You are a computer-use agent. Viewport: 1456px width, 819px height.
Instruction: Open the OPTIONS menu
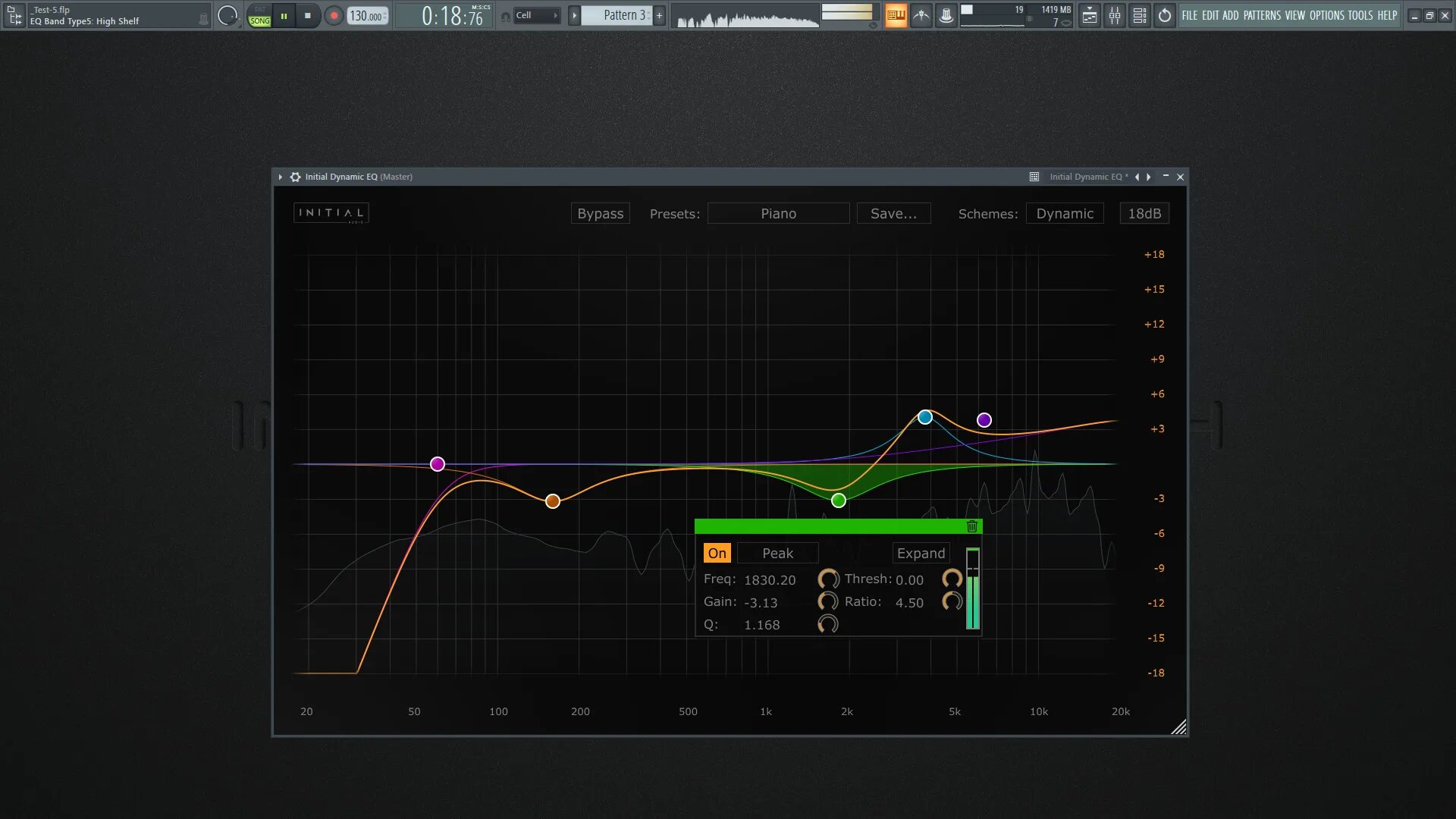pyautogui.click(x=1326, y=15)
